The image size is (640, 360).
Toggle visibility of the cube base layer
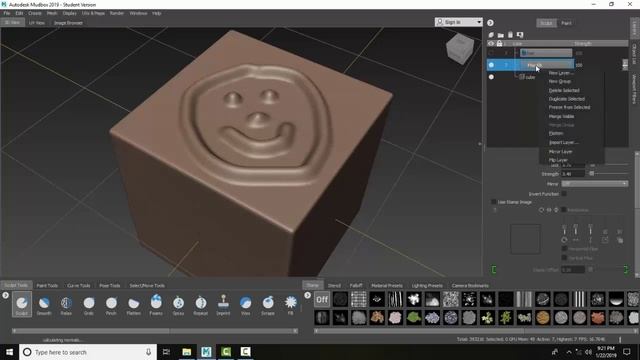[491, 77]
